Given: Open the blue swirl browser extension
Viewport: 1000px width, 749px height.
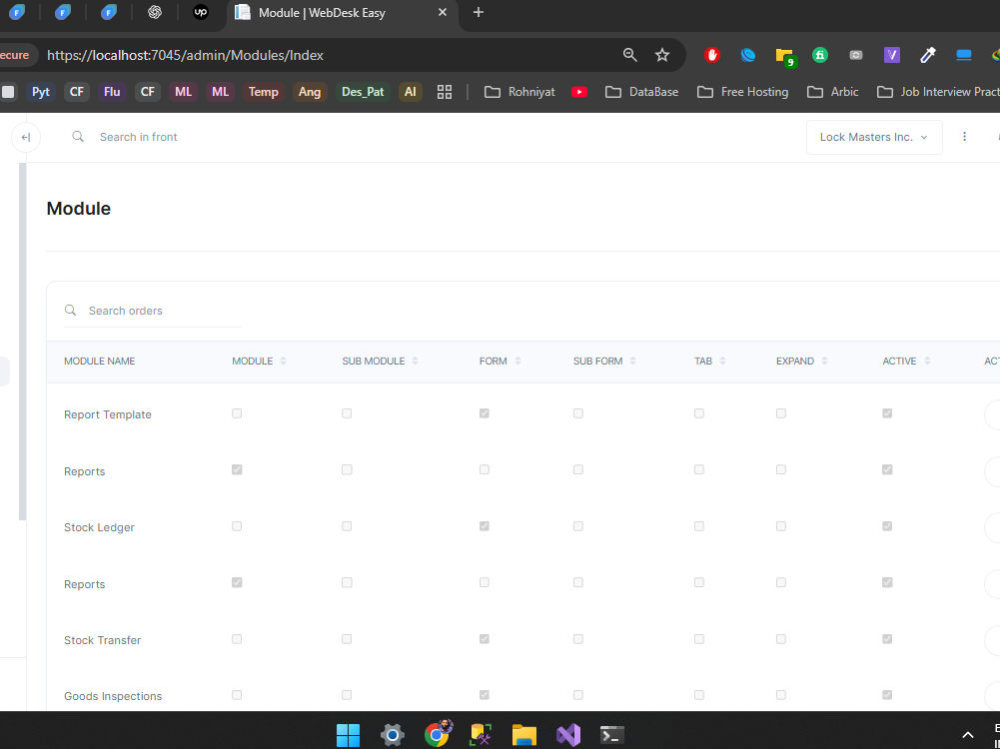Looking at the screenshot, I should coord(747,55).
